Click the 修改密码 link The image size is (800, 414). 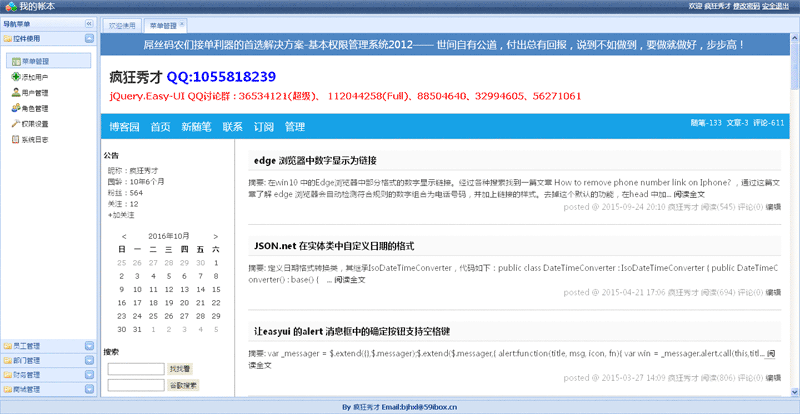744,6
